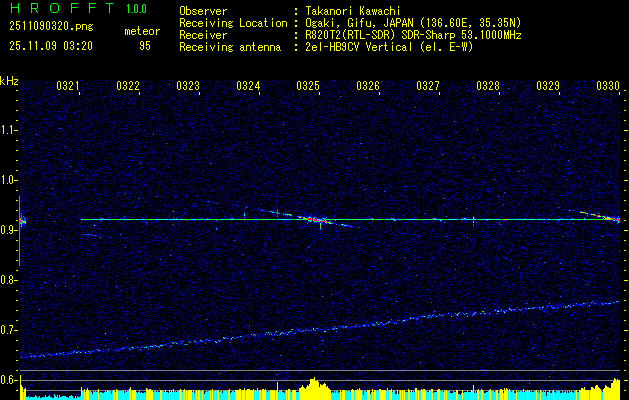The height and width of the screenshot is (400, 629).
Task: Click the 1.1 frequency axis label
Action: 9,130
